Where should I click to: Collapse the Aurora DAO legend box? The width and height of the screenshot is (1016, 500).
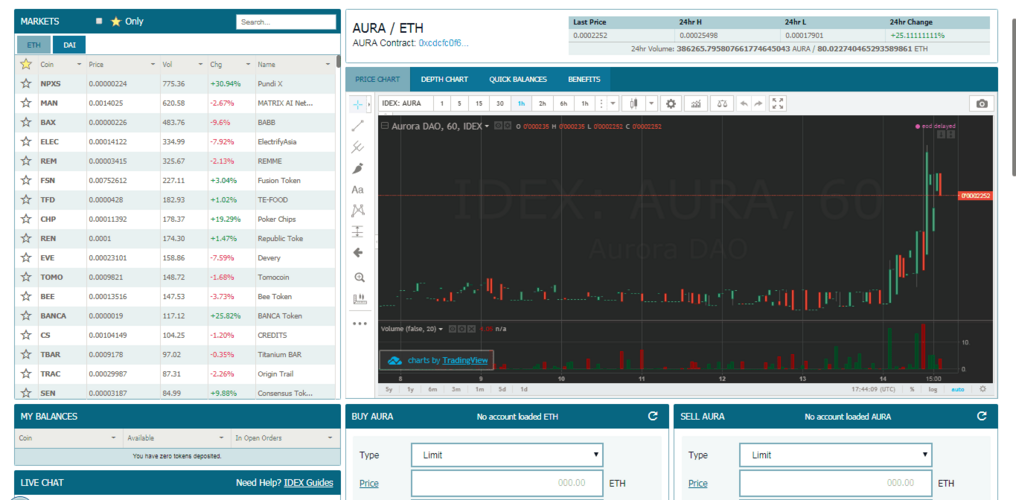pos(385,126)
